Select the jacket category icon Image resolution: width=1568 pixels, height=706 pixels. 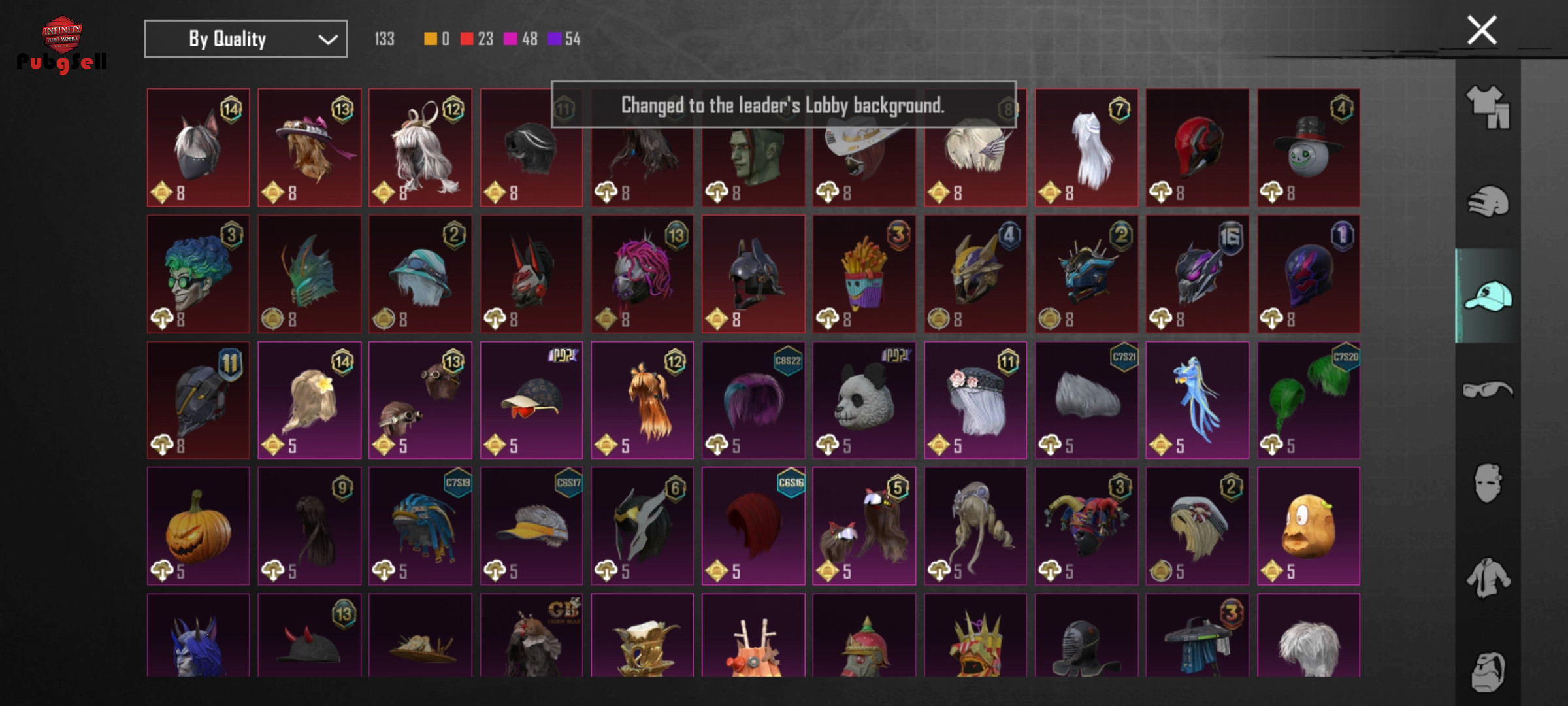pos(1488,578)
